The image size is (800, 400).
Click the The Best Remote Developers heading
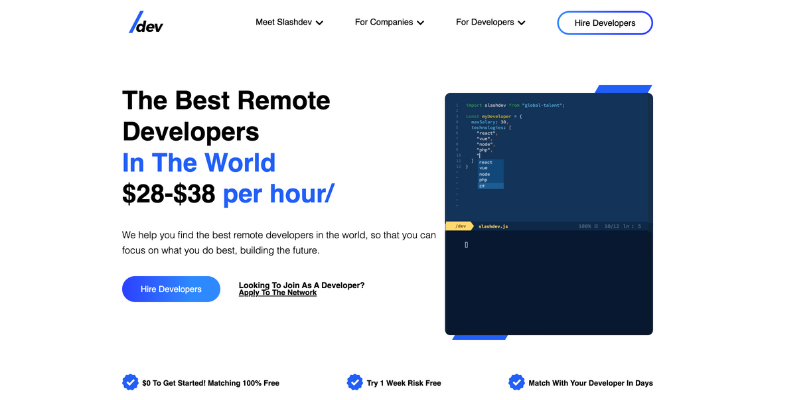pos(226,116)
